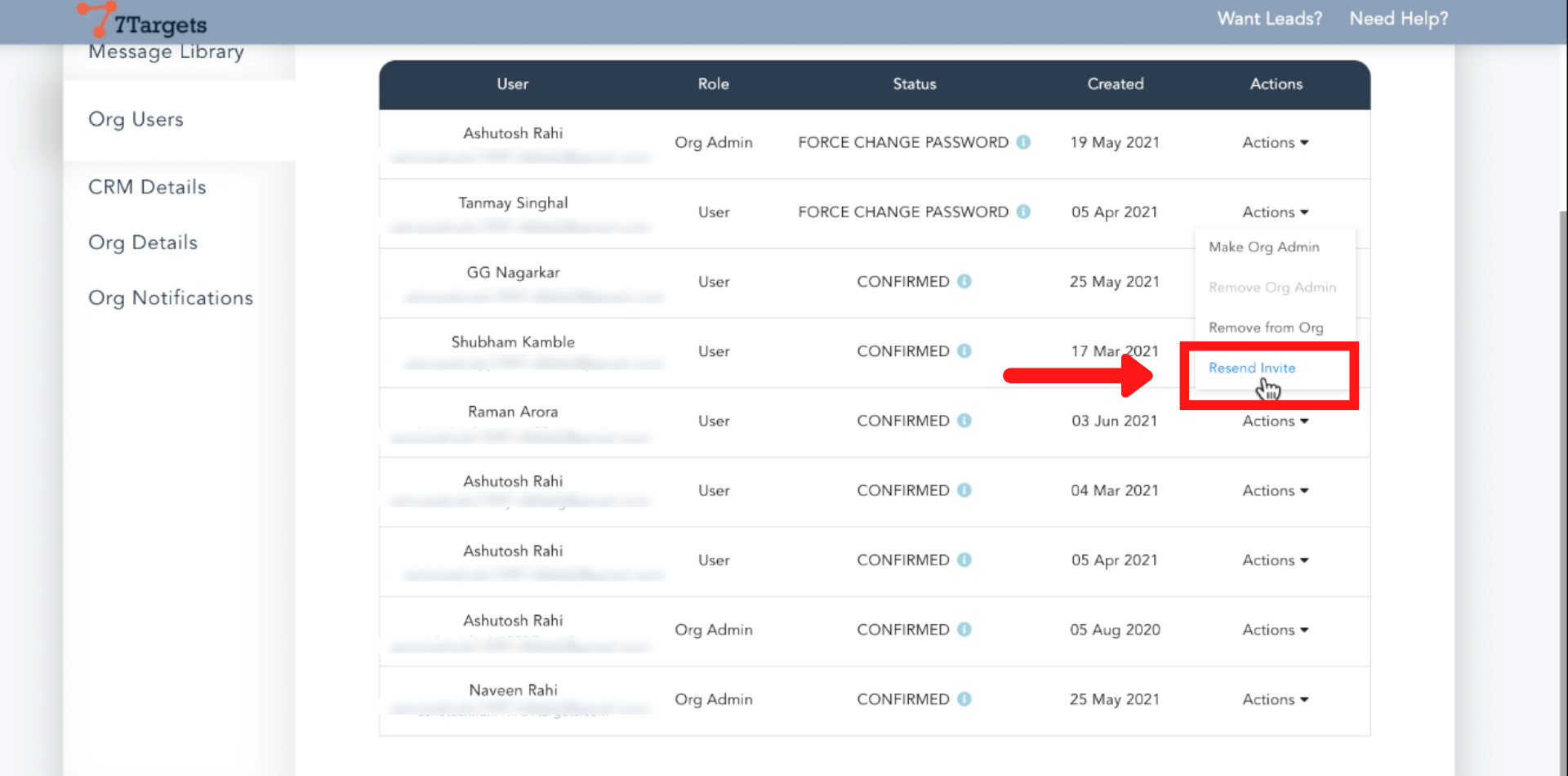Screen dimensions: 1568x776
Task: Click info icon beside Tanmay Singhal's status
Action: [1022, 212]
